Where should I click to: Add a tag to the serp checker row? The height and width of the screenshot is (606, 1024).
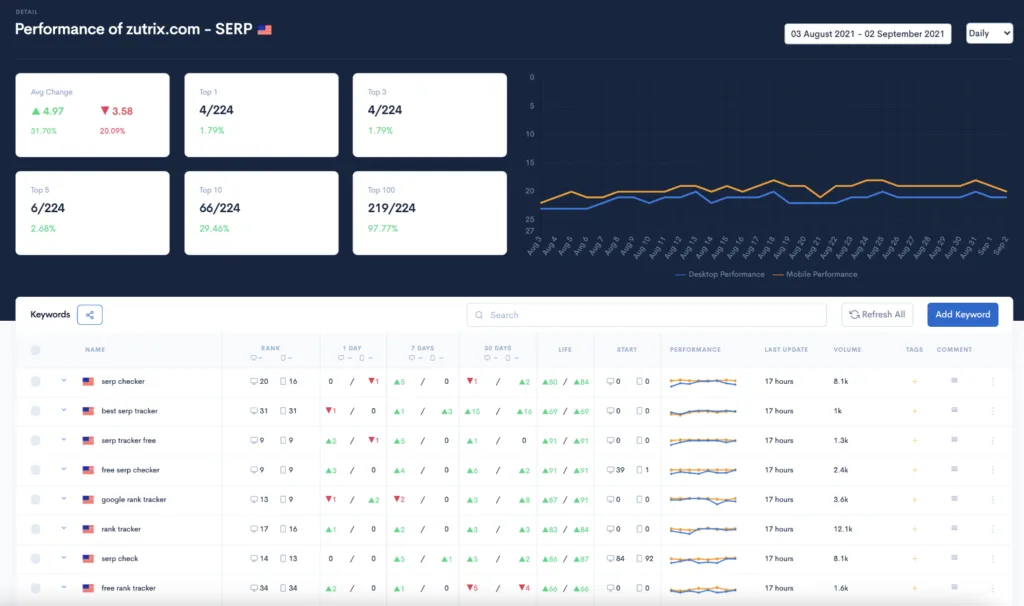click(x=913, y=381)
